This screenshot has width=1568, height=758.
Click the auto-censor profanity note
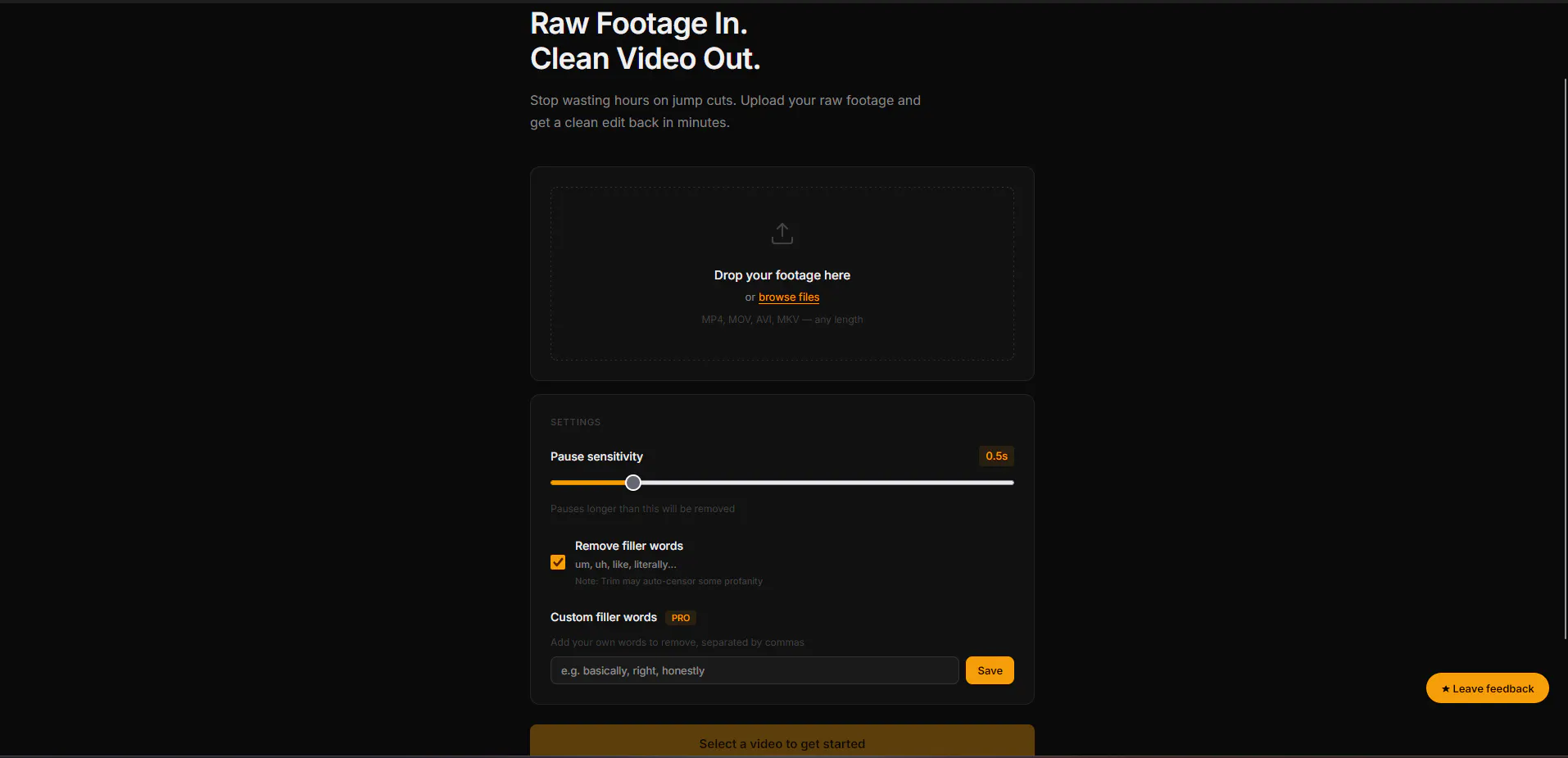tap(668, 581)
